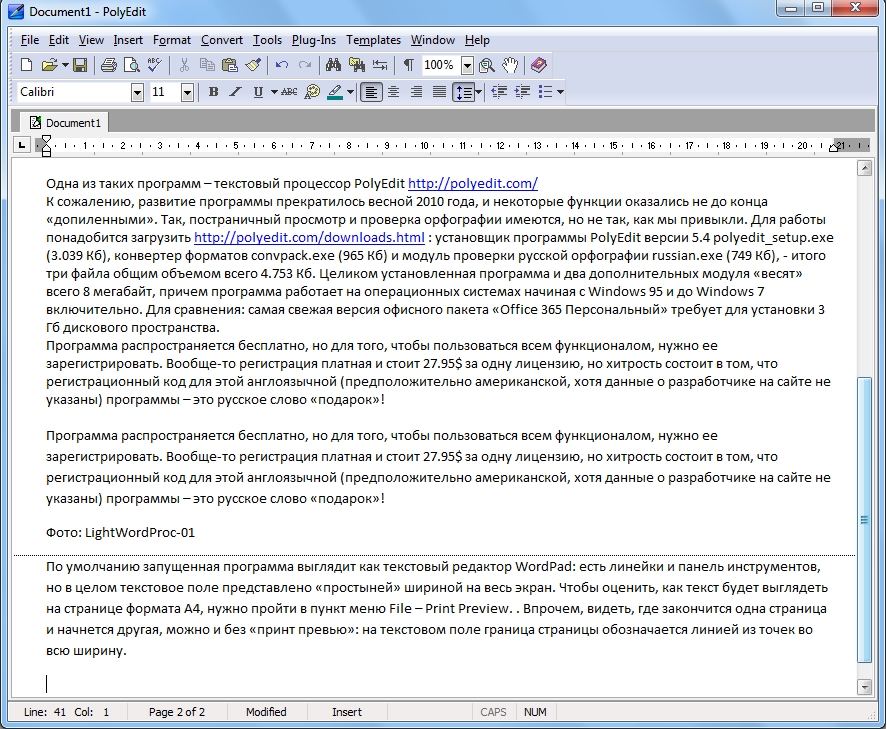The image size is (887, 729).
Task: Toggle paragraph marks display
Action: coord(408,65)
